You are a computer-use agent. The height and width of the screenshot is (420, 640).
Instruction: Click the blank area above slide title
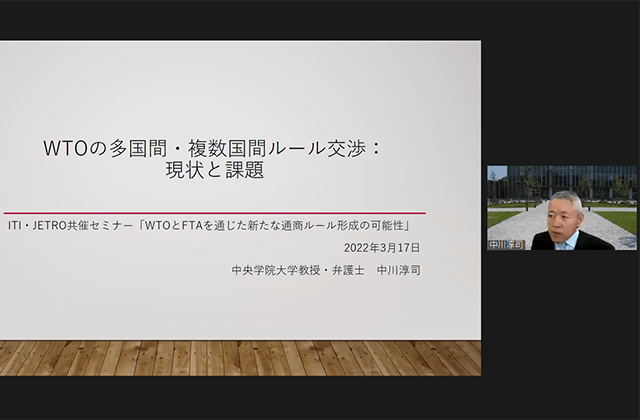(x=240, y=90)
